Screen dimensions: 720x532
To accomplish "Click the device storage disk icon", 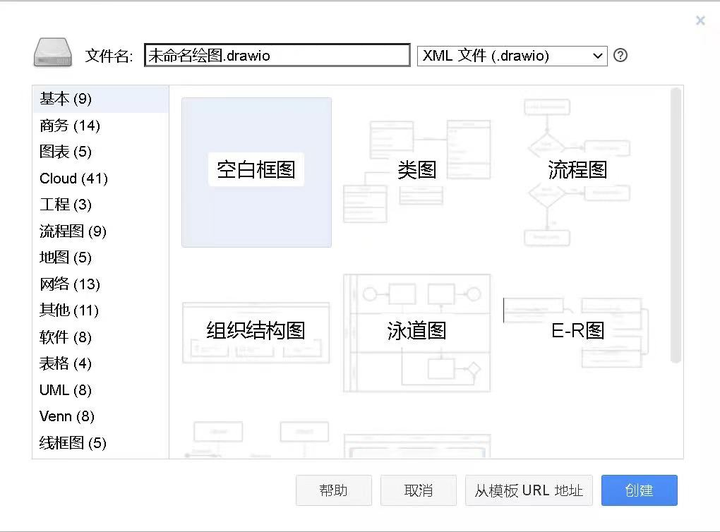I will (x=53, y=53).
